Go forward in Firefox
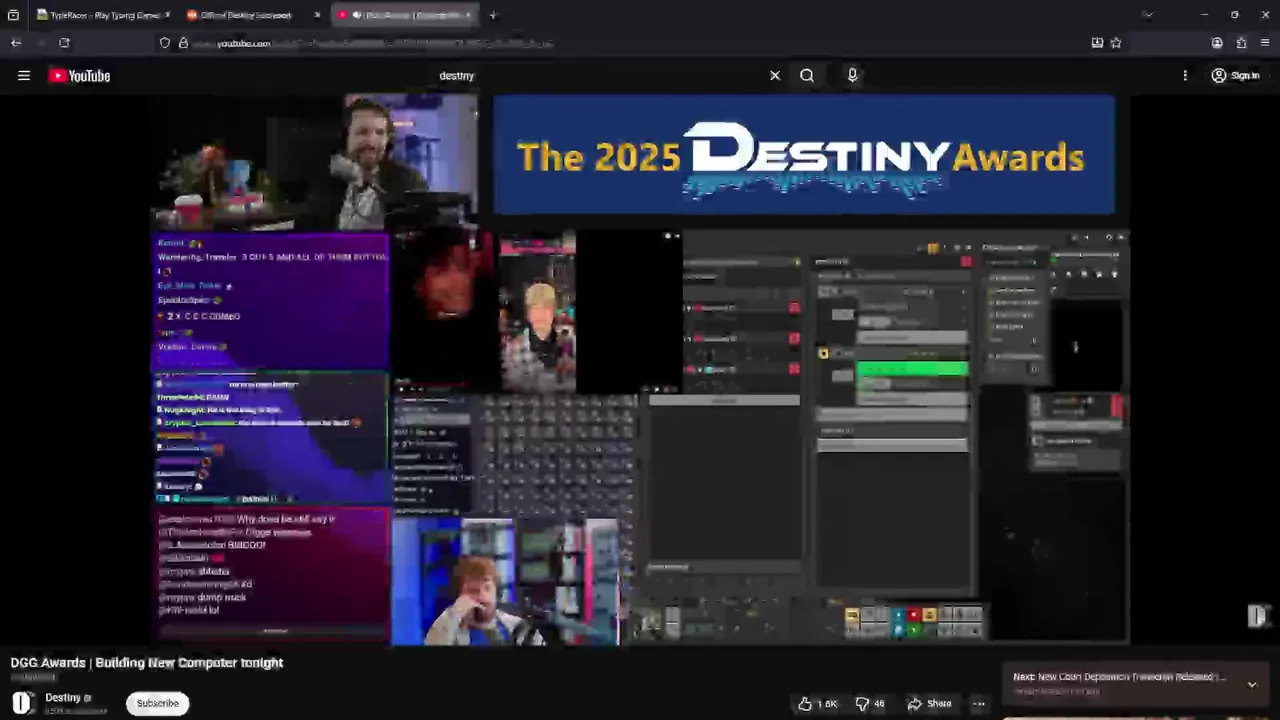This screenshot has height=720, width=1280. pos(41,43)
